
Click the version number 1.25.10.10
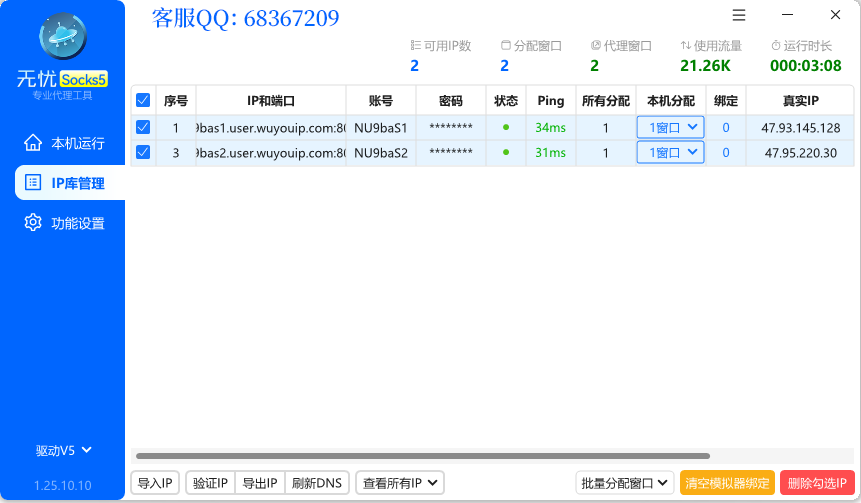(63, 485)
